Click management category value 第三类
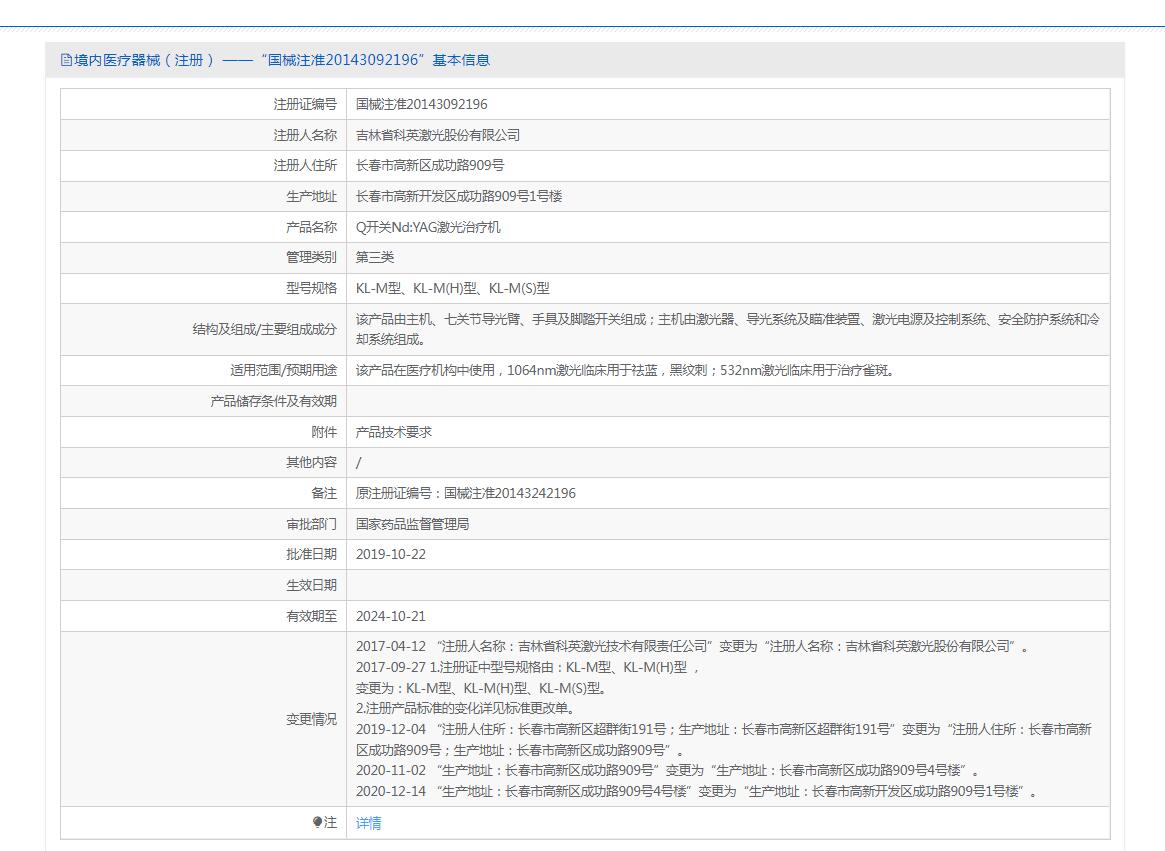Image resolution: width=1165 pixels, height=851 pixels. click(x=374, y=257)
